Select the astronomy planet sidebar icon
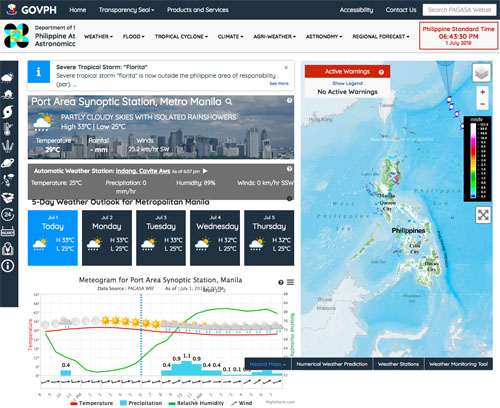The width and height of the screenshot is (500, 408). click(8, 163)
